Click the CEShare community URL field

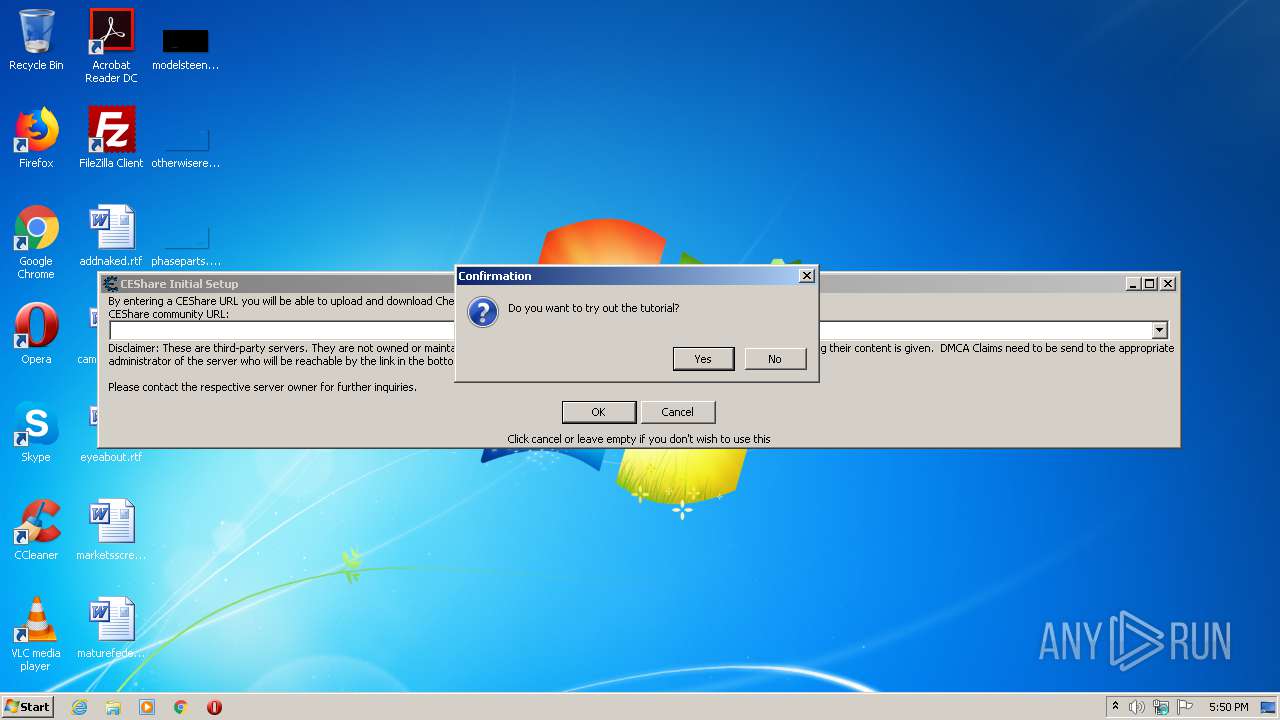point(639,330)
